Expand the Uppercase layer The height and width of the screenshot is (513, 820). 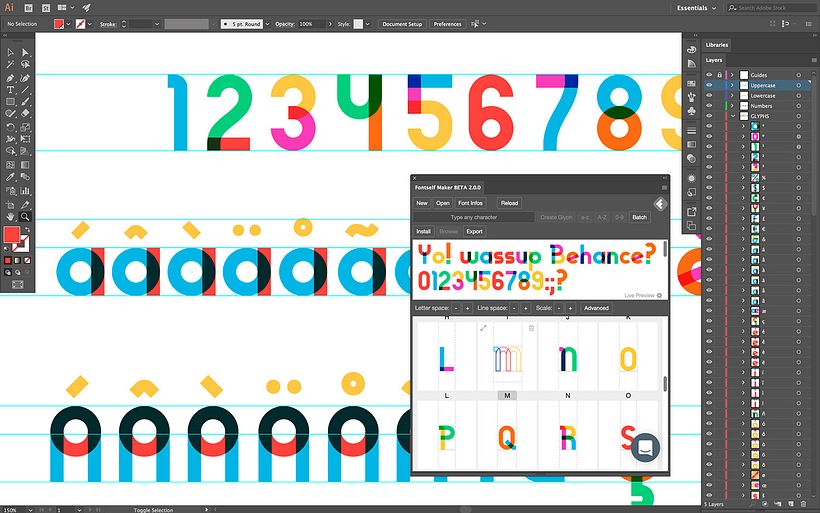point(732,85)
